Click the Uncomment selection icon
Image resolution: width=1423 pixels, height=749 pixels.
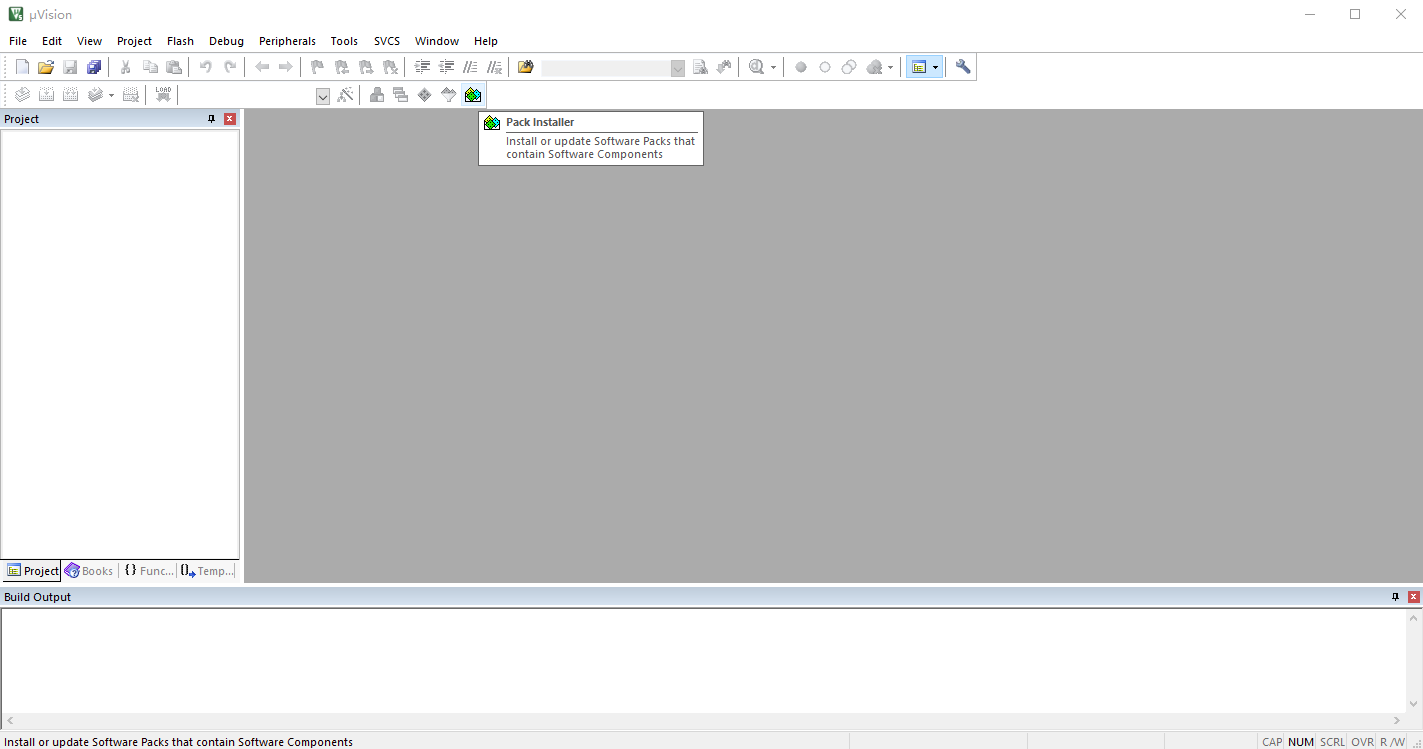point(494,67)
